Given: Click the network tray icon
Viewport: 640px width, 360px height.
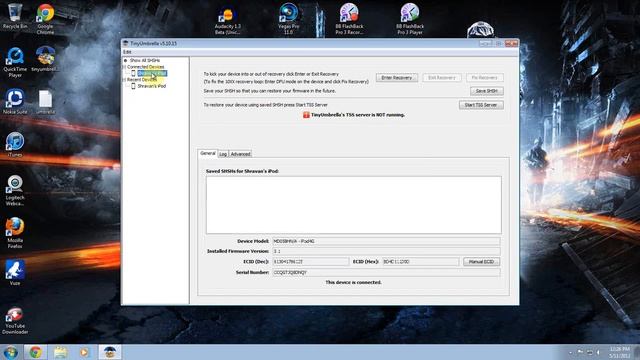Looking at the screenshot, I should (589, 352).
